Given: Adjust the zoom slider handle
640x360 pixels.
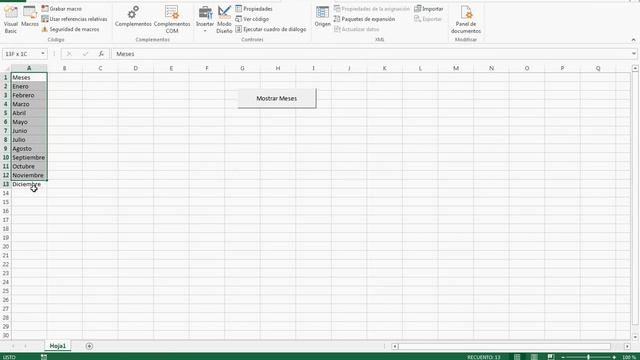Looking at the screenshot, I should [x=588, y=357].
